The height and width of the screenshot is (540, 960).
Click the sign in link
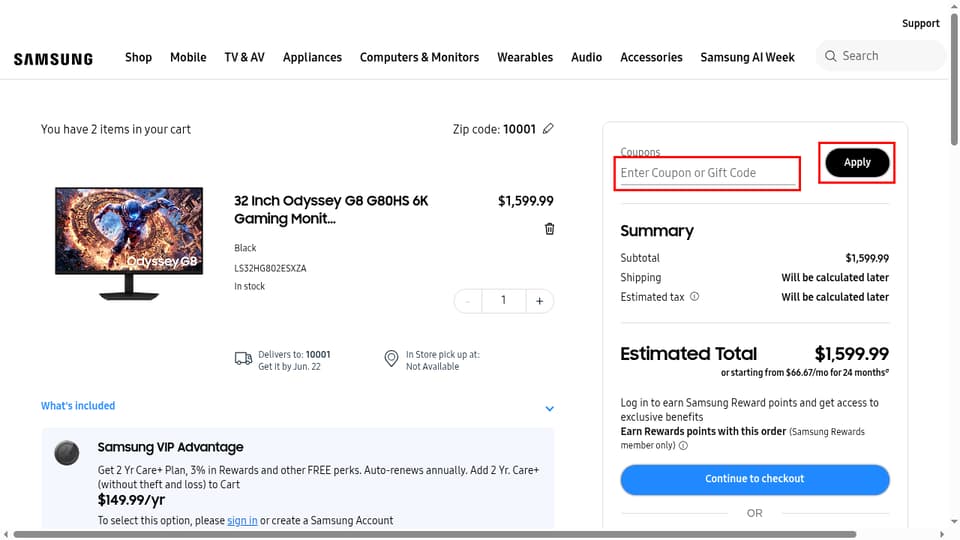pos(242,520)
